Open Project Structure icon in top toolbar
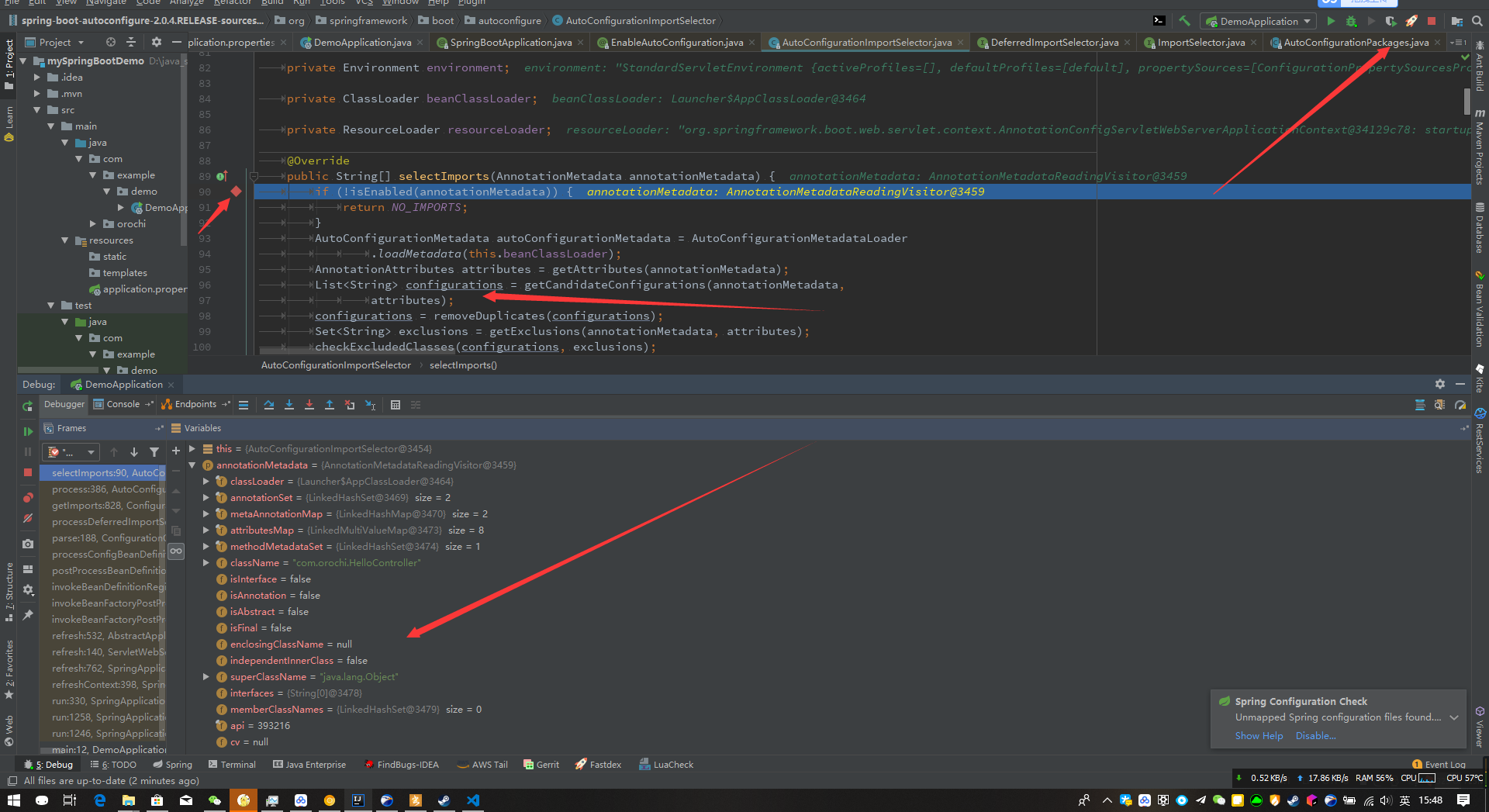 (x=1457, y=21)
